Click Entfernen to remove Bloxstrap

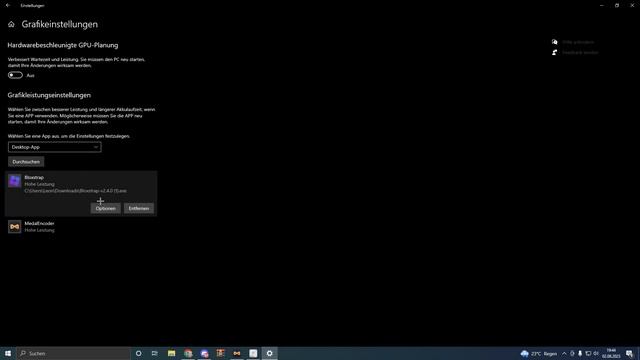pyautogui.click(x=139, y=208)
